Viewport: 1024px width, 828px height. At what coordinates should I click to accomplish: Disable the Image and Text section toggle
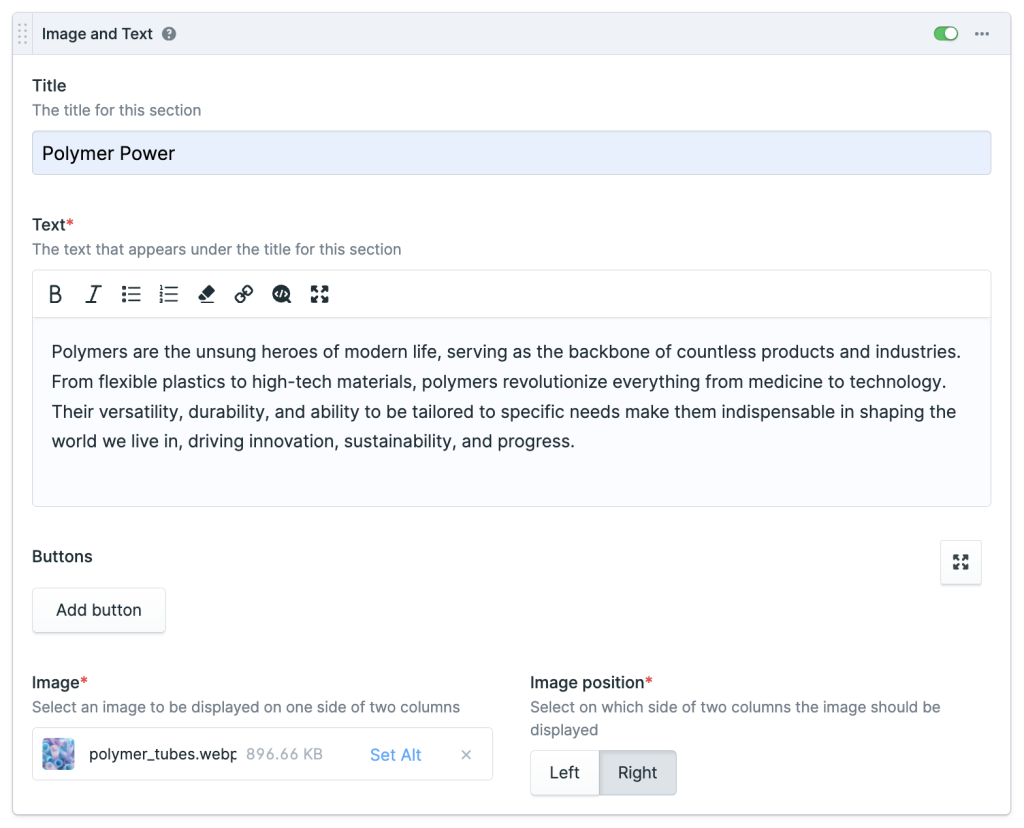[x=945, y=34]
